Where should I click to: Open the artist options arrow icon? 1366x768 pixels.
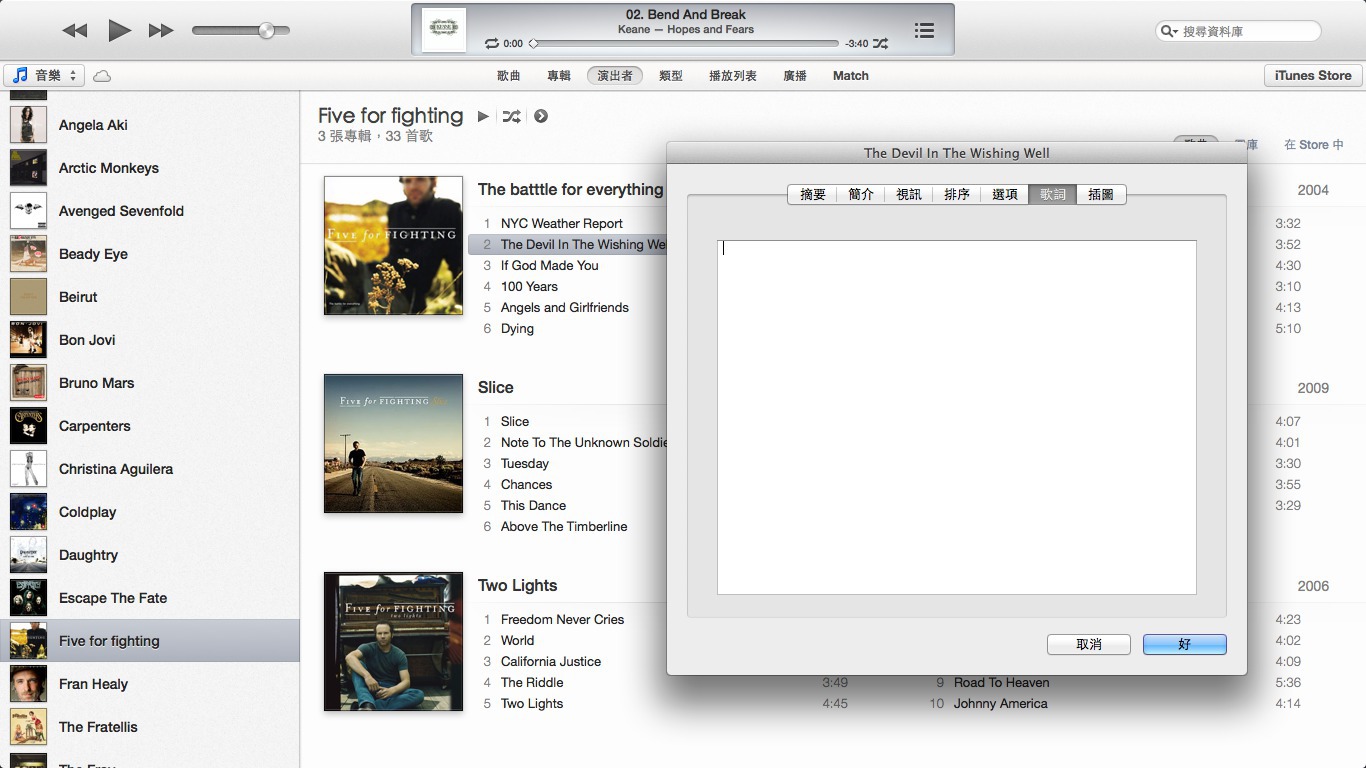pos(541,116)
